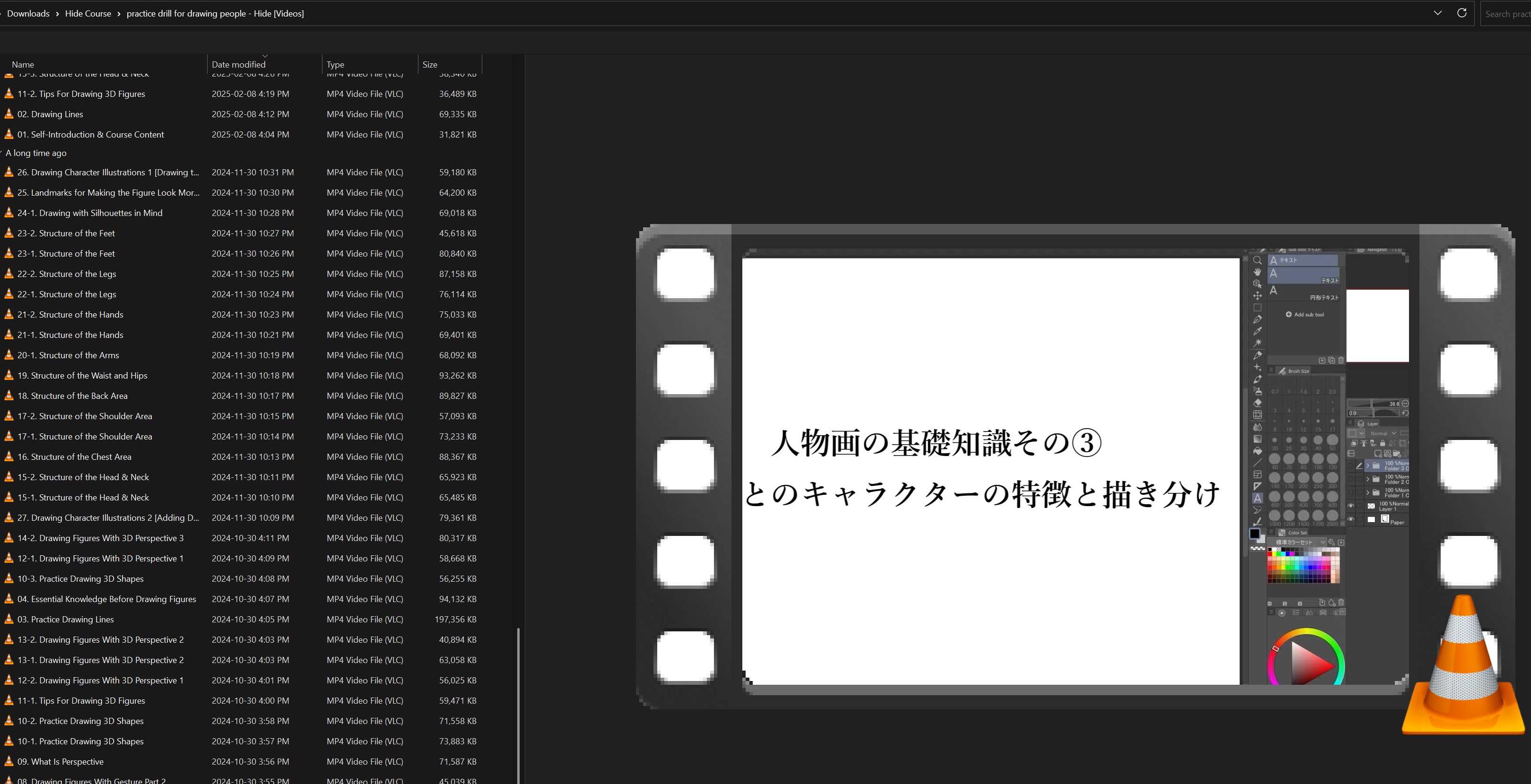Select file '15-1. Structure of the Head & Neck'

point(83,497)
